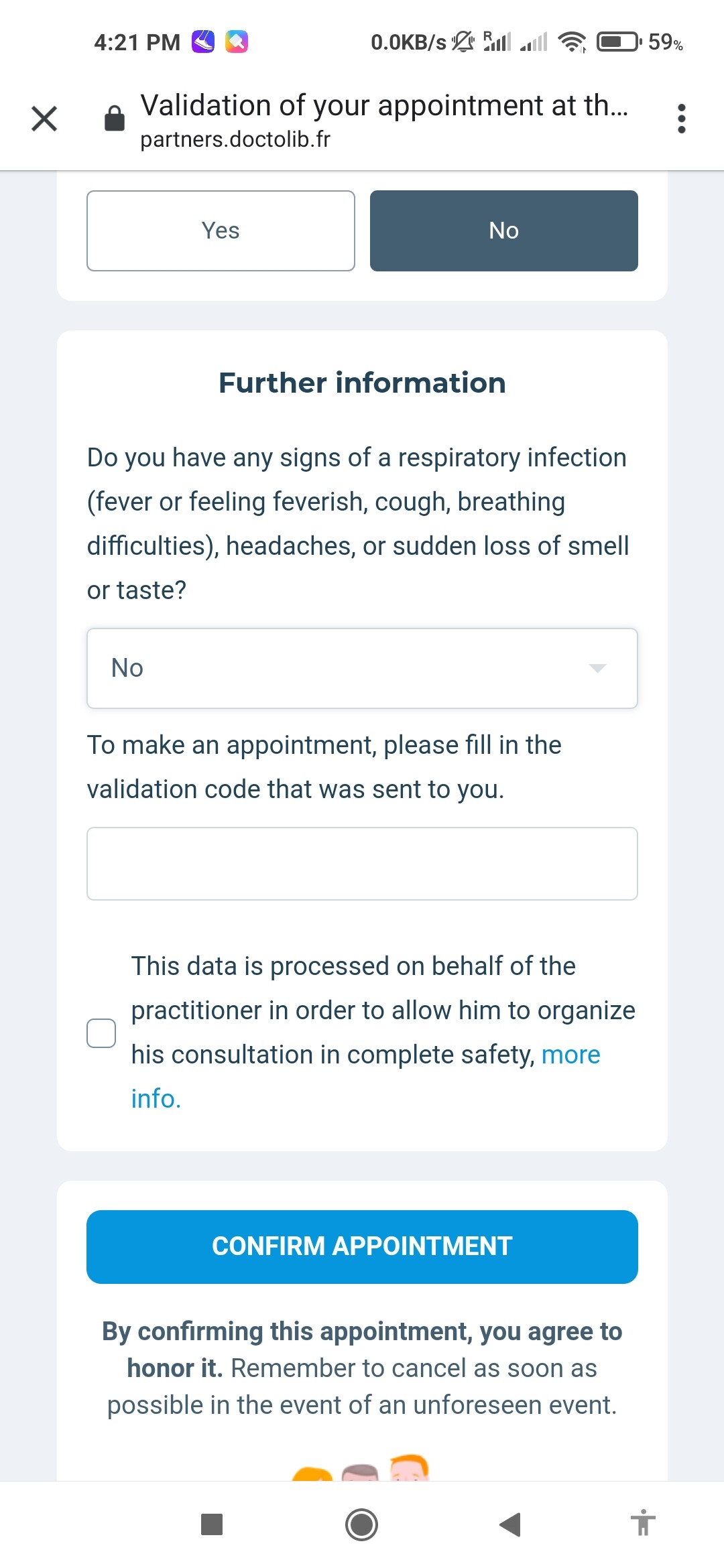Tap the Android home circle button
Image resolution: width=724 pixels, height=1568 pixels.
coord(361,1524)
